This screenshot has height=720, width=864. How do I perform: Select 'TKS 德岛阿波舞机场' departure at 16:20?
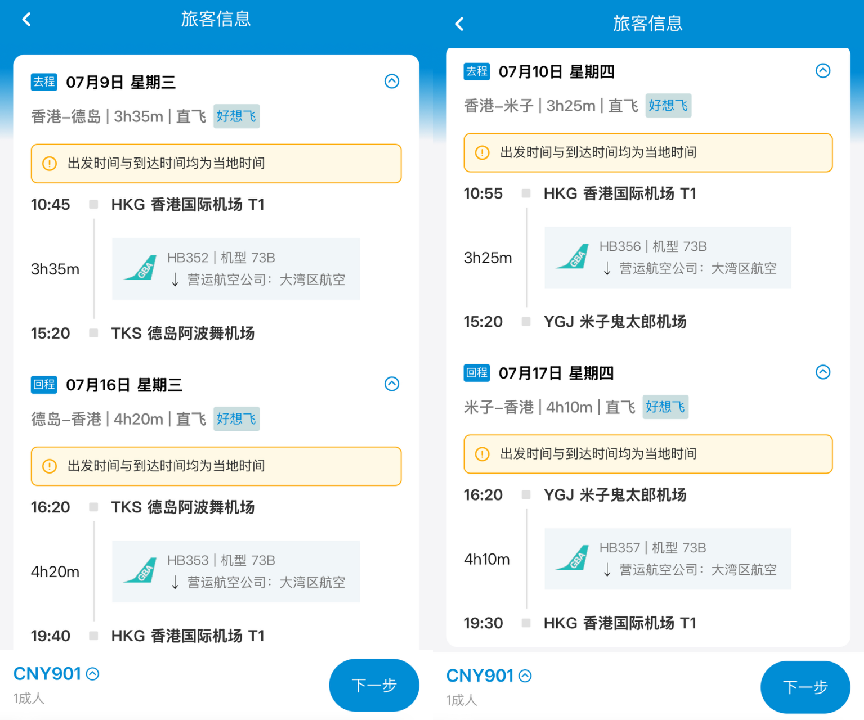click(x=183, y=507)
